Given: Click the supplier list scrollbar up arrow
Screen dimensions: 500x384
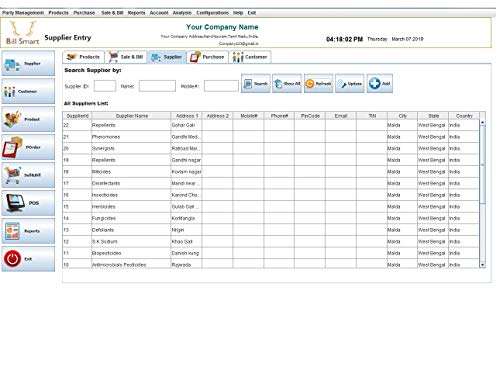Looking at the screenshot, I should pyautogui.click(x=482, y=123).
